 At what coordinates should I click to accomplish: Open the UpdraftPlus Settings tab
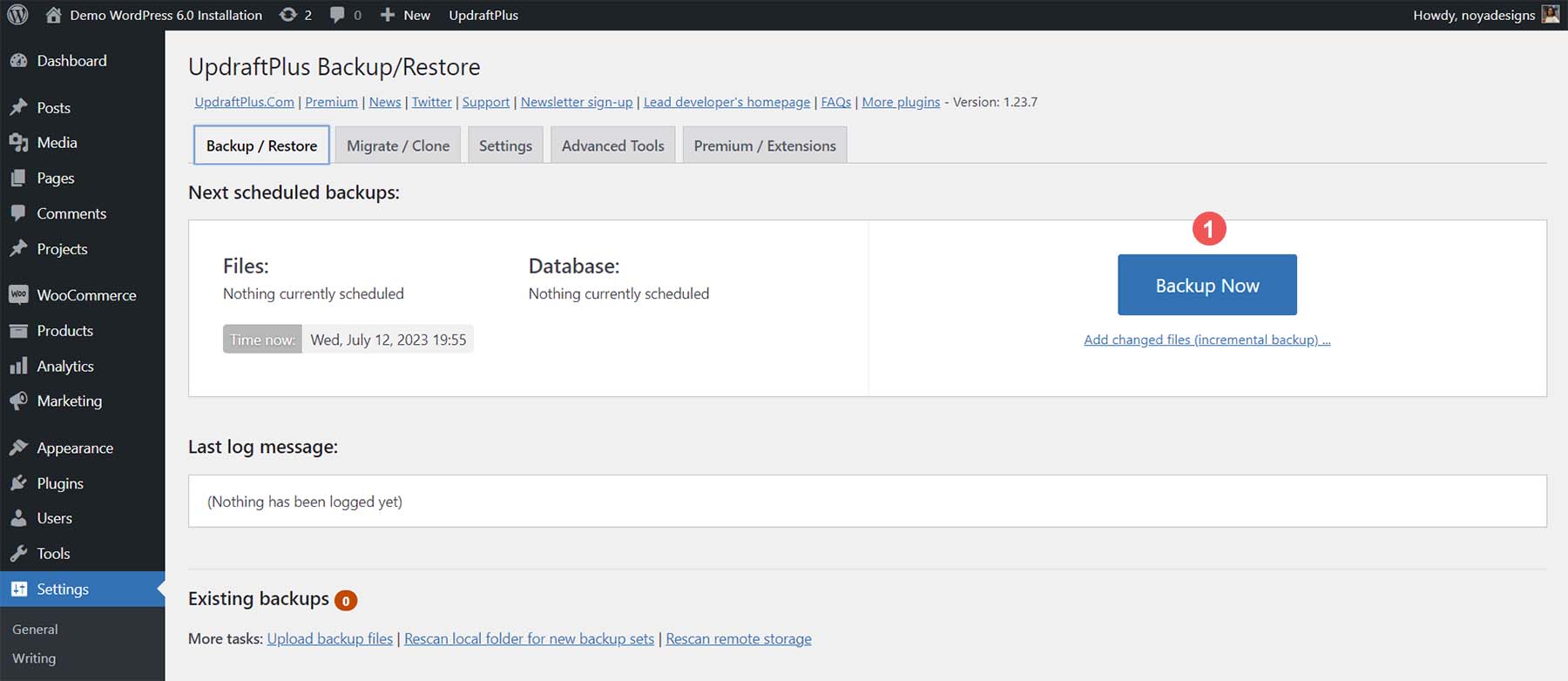[x=505, y=145]
